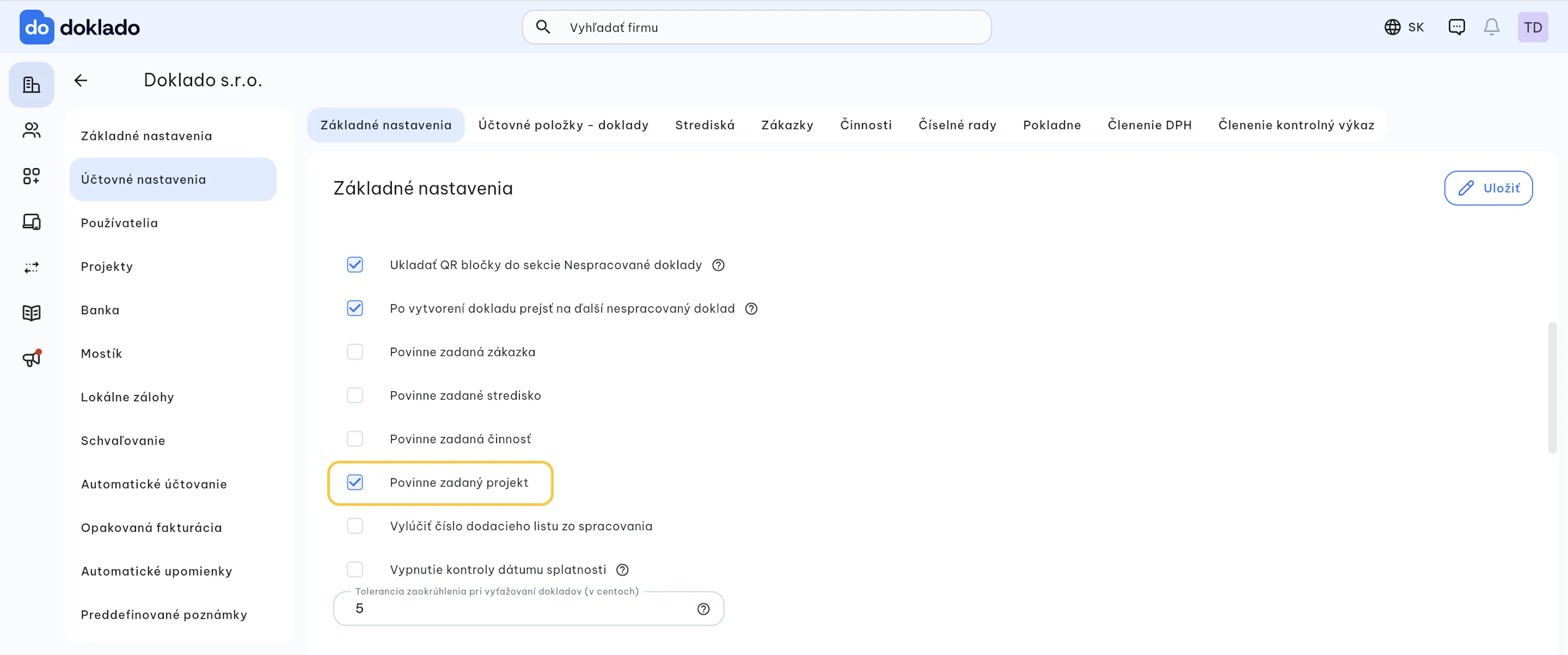
Task: Show help for rounding tolerance field
Action: pos(703,609)
